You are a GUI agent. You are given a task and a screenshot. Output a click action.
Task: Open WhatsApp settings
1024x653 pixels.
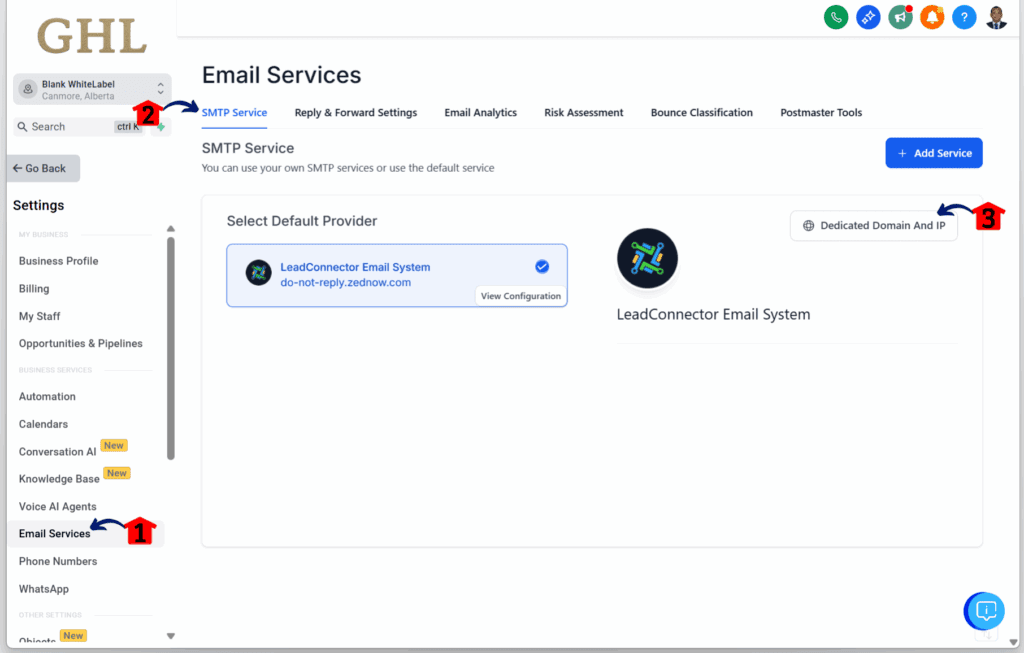44,588
